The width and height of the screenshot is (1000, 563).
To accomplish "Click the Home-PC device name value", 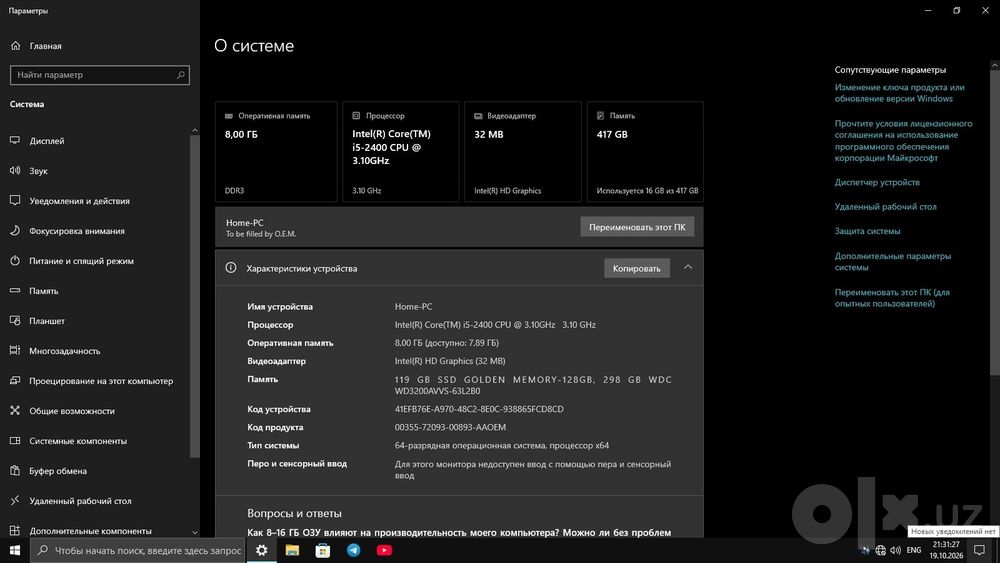I will click(413, 307).
